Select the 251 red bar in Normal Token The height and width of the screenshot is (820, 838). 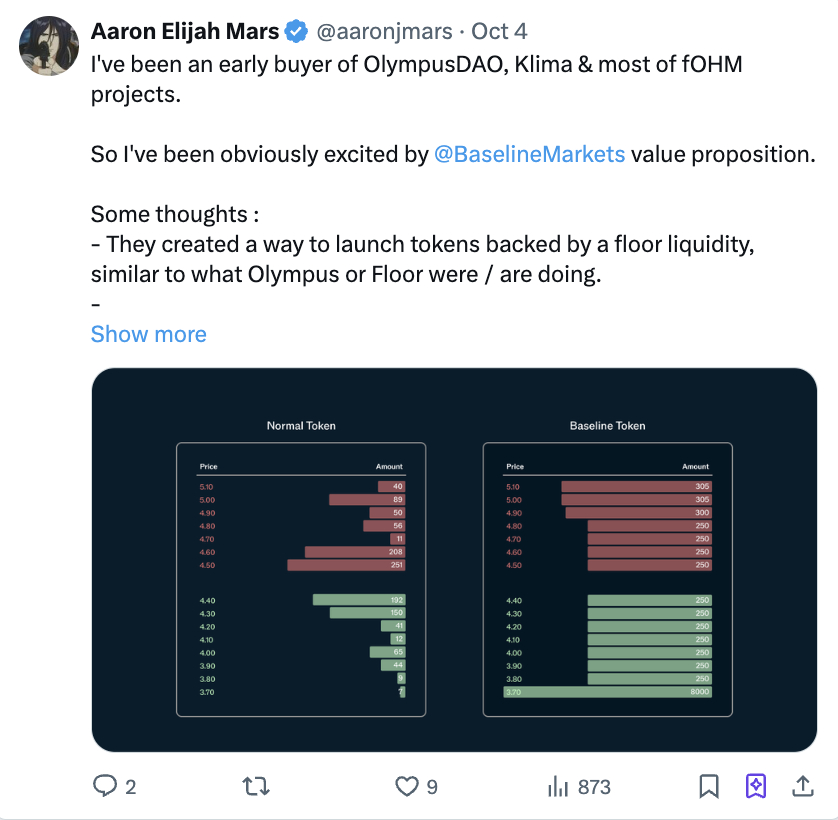coord(345,565)
